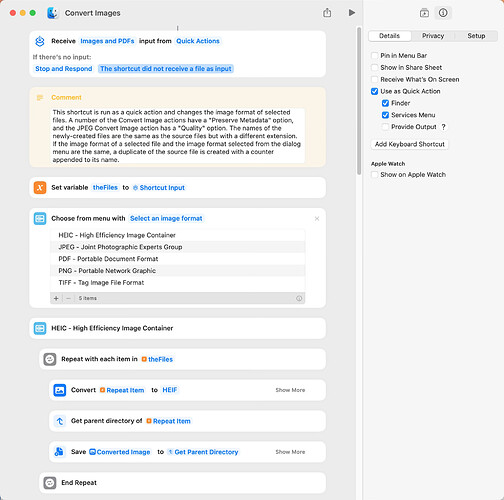Open the Action Library icon
Screen dimensions: 504x500
coord(424,13)
